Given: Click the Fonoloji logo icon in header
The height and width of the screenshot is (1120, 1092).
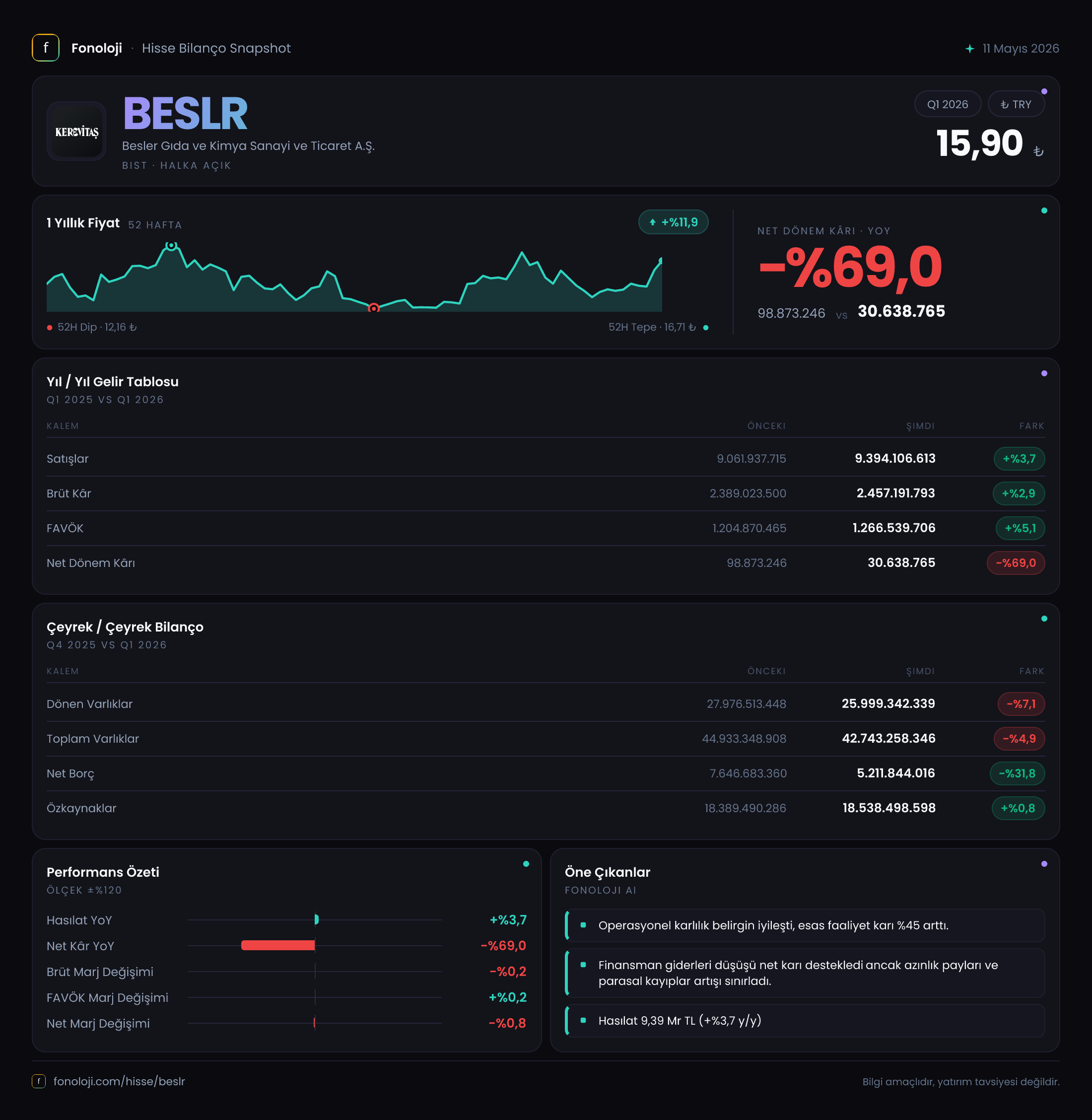Looking at the screenshot, I should 45,48.
